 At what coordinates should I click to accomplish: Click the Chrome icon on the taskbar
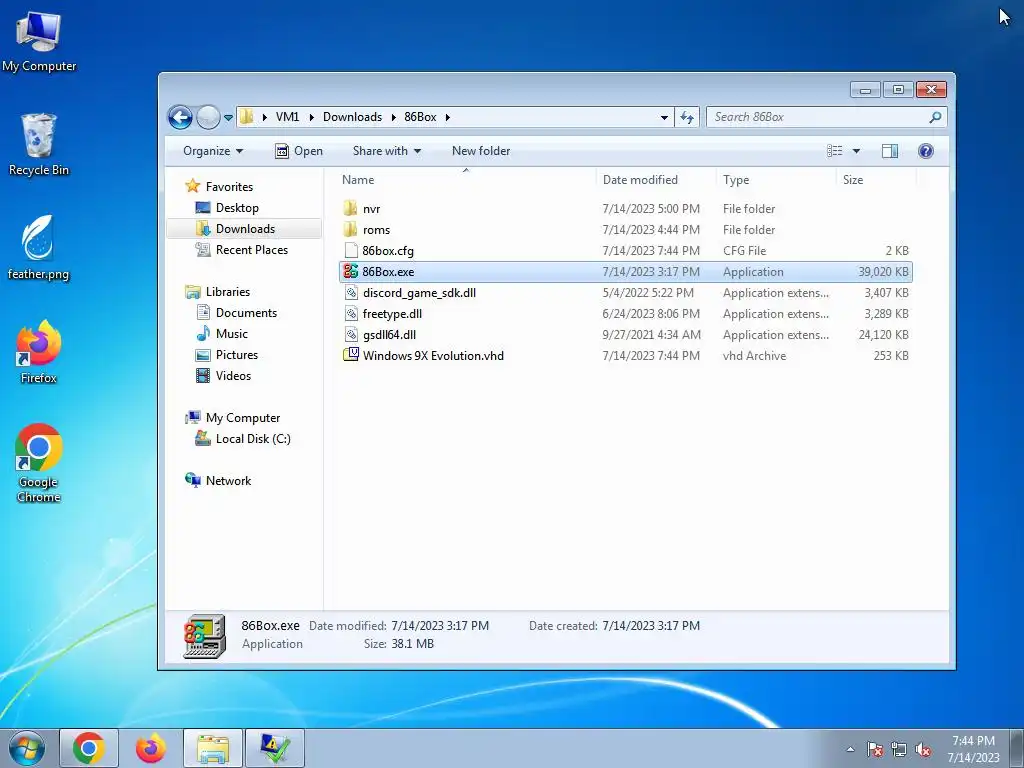tap(89, 748)
